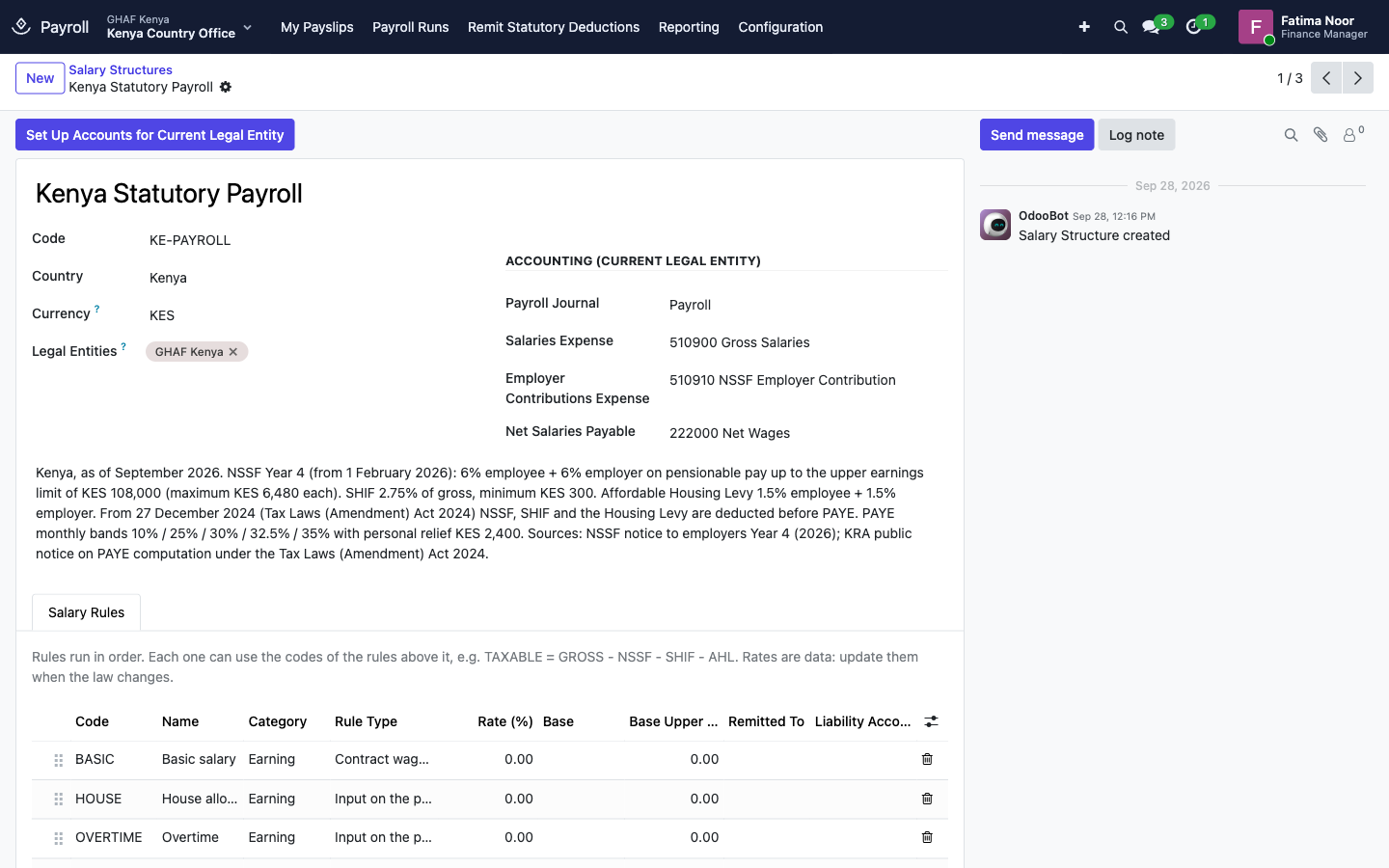Delete the OVERTIME rule row
The image size is (1389, 868).
click(927, 837)
